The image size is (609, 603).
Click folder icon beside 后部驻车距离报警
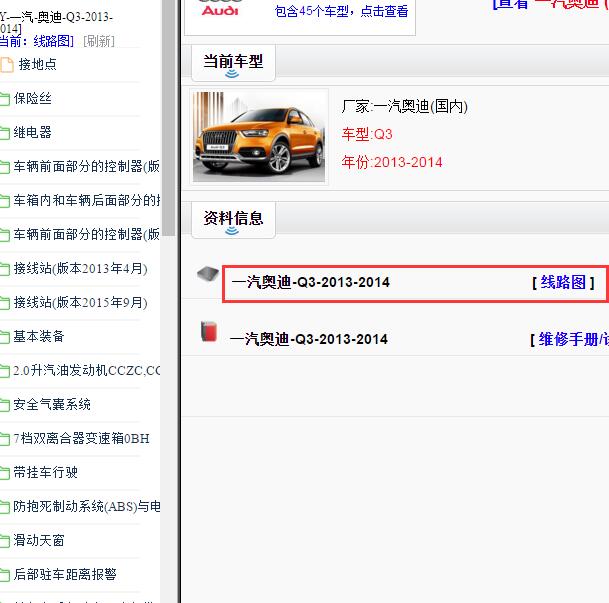pos(4,575)
